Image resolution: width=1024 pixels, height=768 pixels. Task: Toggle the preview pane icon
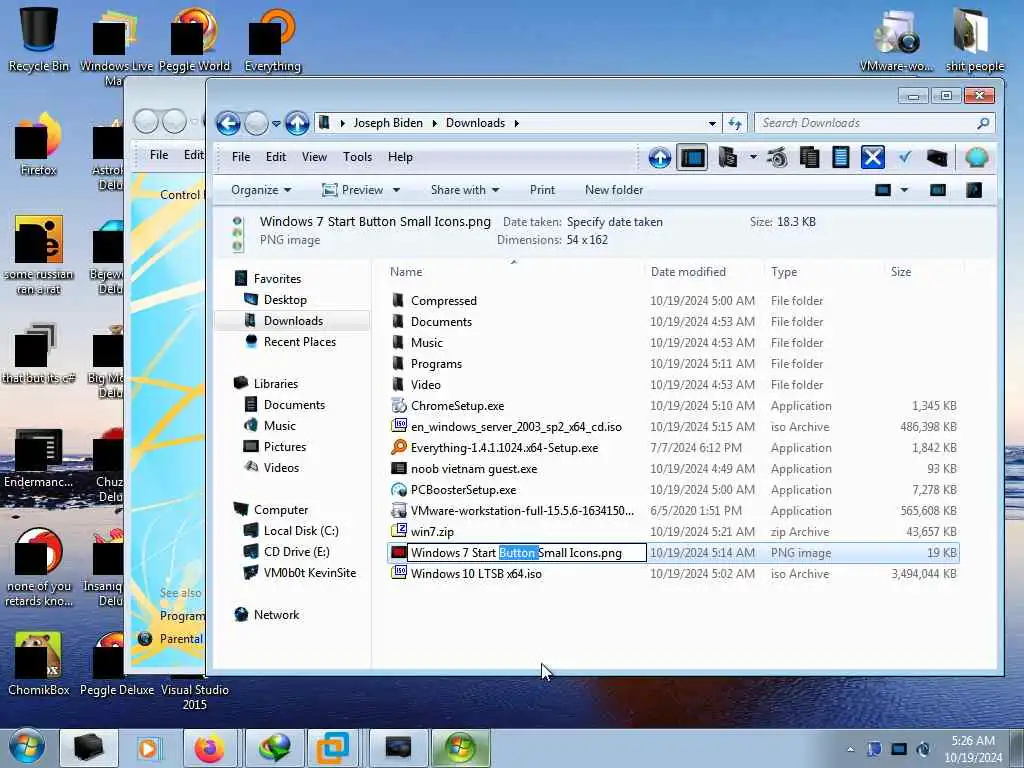point(938,190)
